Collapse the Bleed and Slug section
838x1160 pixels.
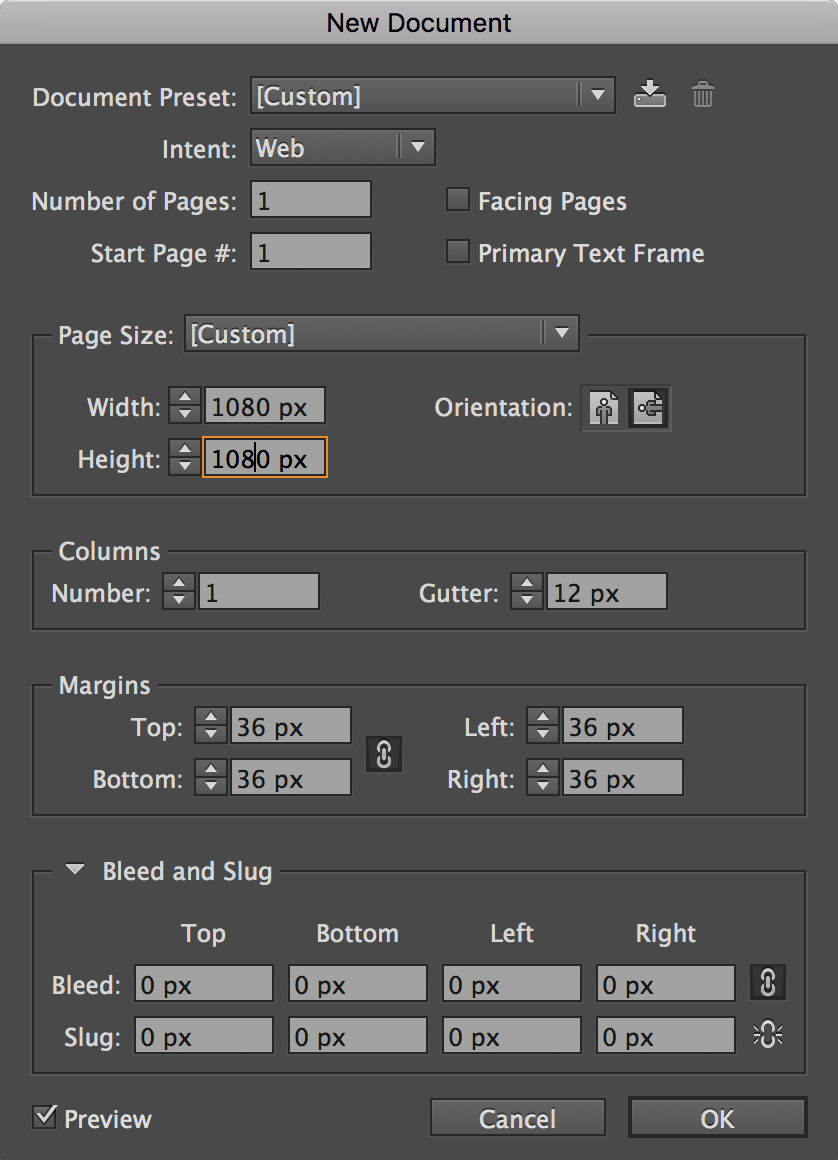[x=74, y=870]
